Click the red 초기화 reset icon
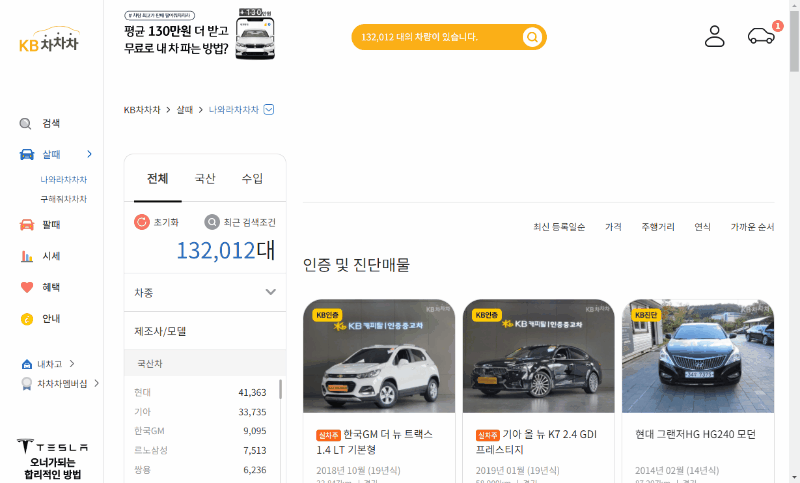 142,222
